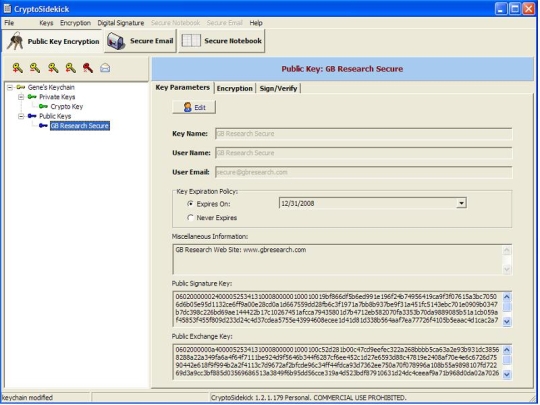Click the key icon with red left-pointing arrow
Screen dimensions: 540x405
click(x=71, y=68)
